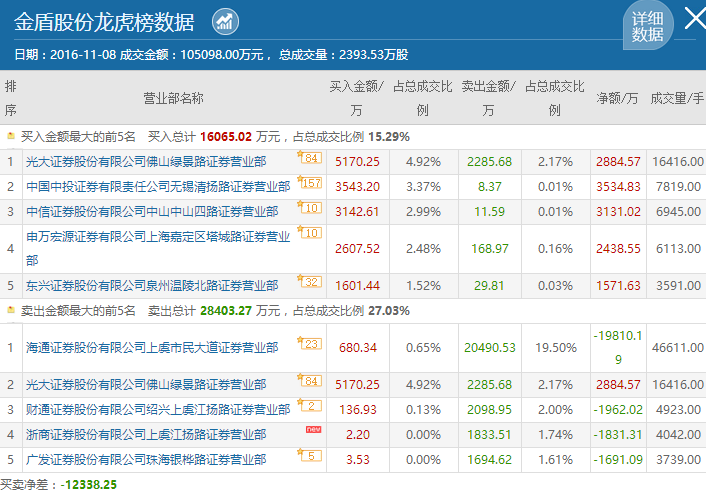This screenshot has height=493, width=706.
Task: Click the new badge beside 浙商证券
Action: (313, 429)
